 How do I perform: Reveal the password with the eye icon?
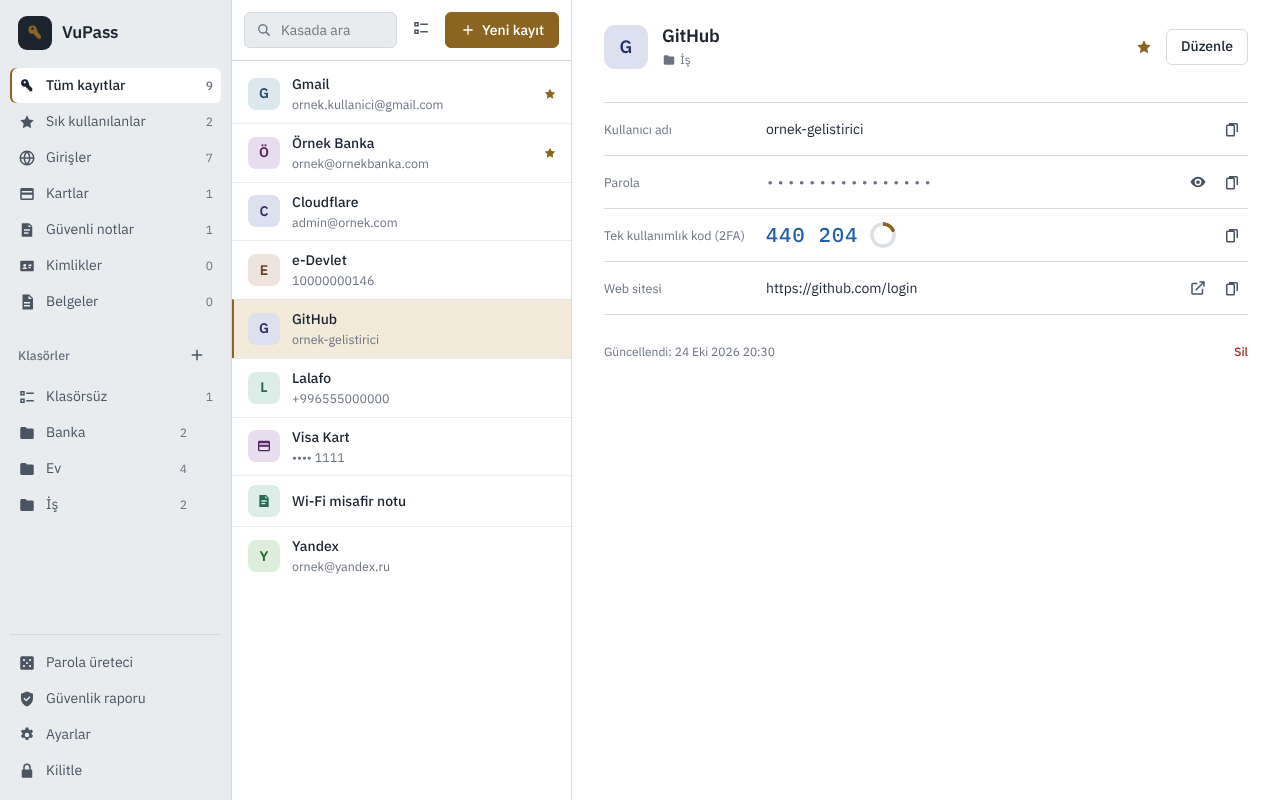click(x=1198, y=182)
